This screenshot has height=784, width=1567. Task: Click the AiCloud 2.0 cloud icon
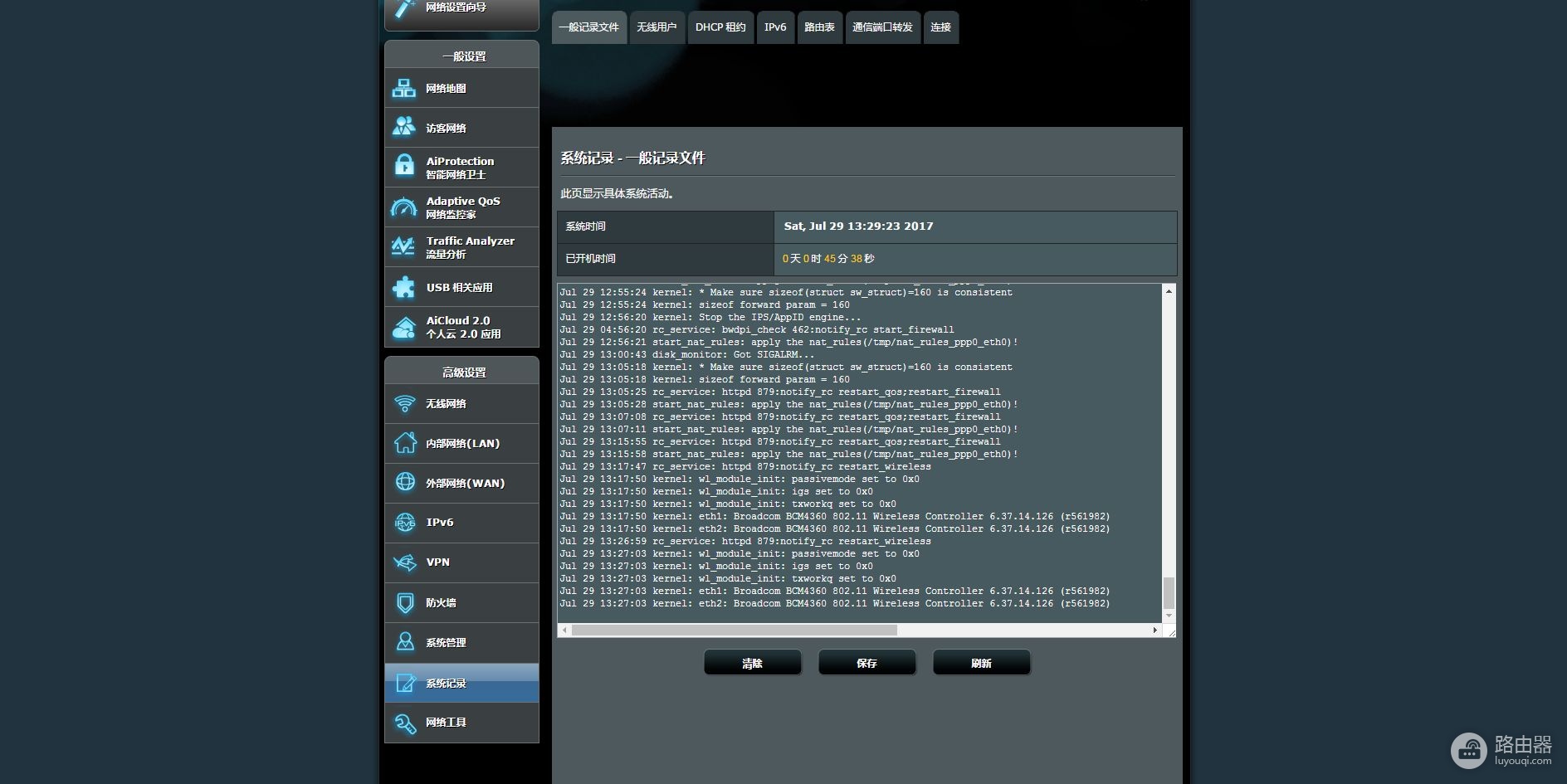tap(404, 328)
